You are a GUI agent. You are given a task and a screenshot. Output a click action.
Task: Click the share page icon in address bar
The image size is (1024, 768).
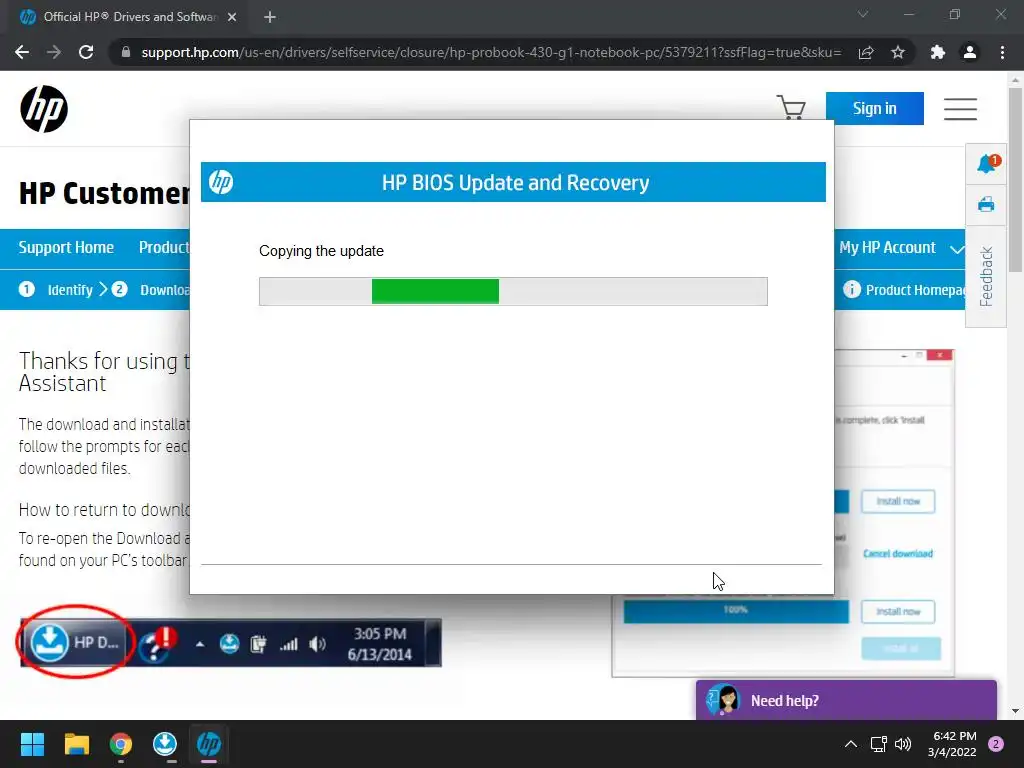pyautogui.click(x=866, y=52)
